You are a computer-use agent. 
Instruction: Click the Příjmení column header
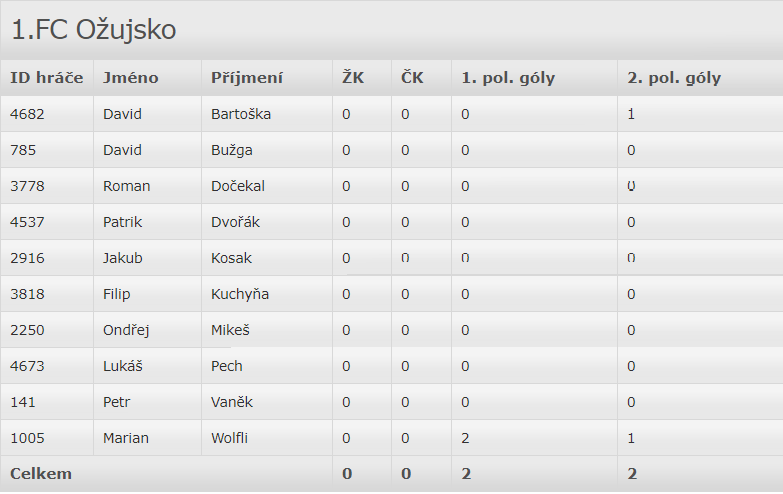pos(247,78)
